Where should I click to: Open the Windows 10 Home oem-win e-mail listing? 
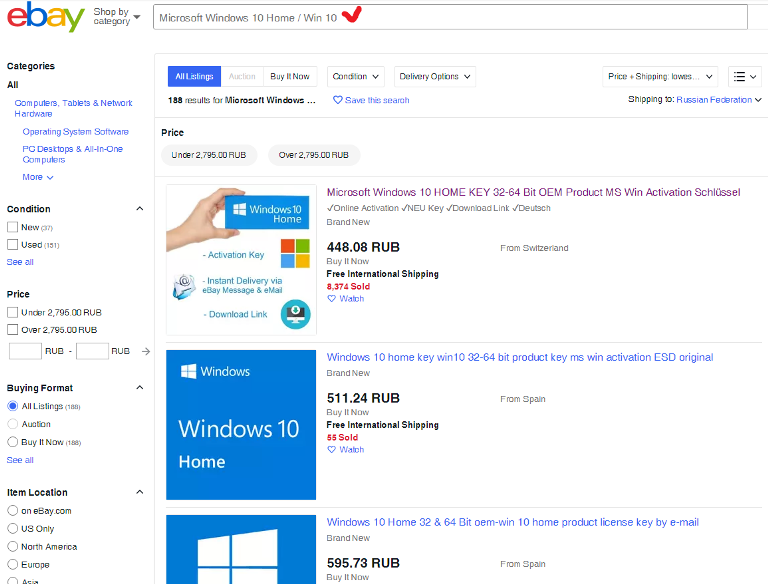[512, 522]
